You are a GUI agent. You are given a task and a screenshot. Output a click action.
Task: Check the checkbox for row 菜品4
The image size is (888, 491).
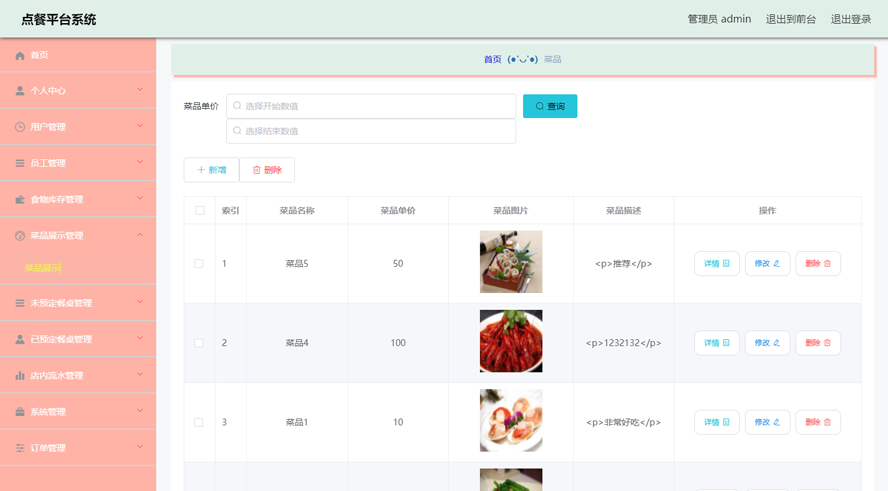[x=199, y=343]
